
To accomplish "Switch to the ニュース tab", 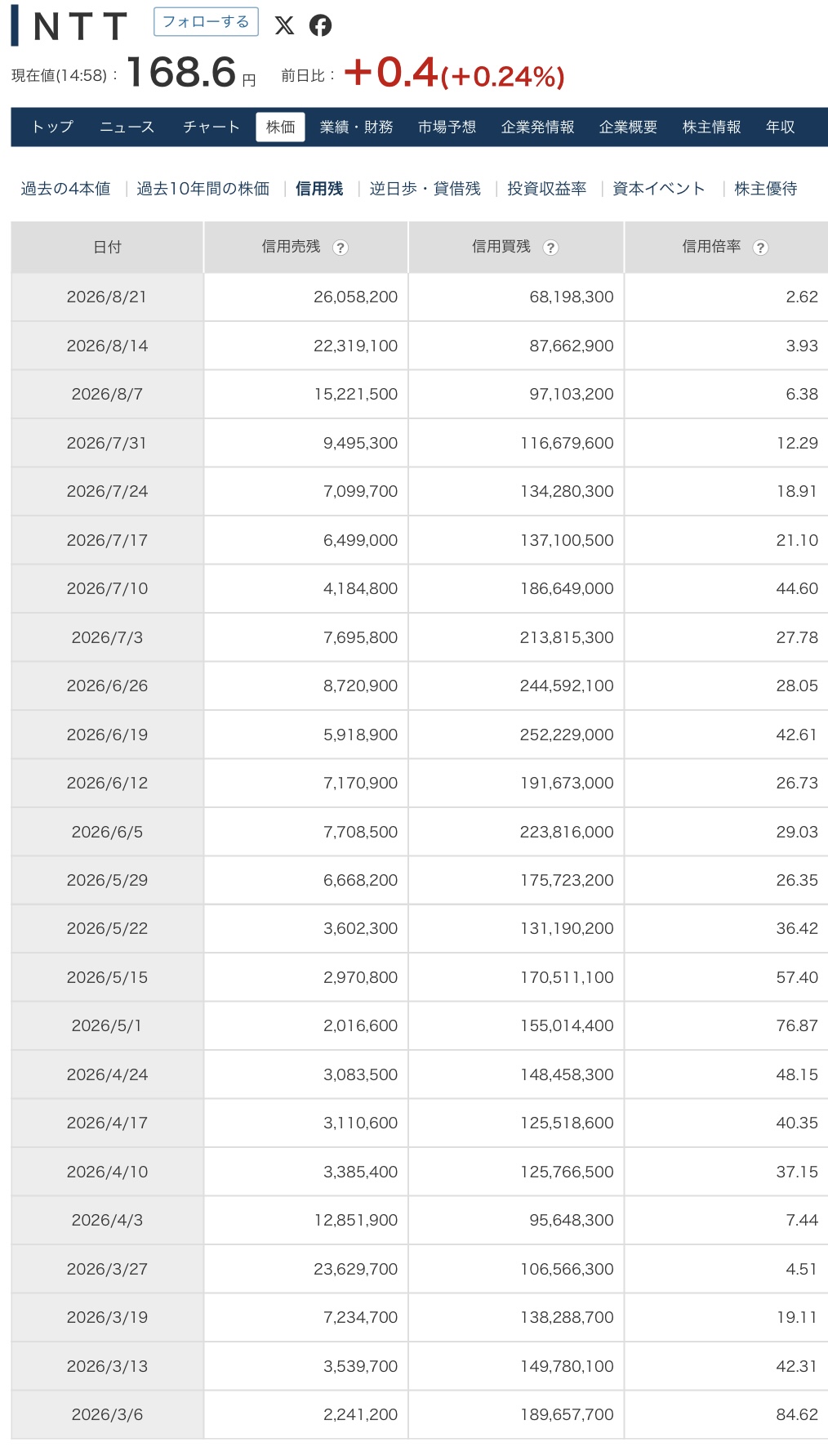I will (x=127, y=127).
